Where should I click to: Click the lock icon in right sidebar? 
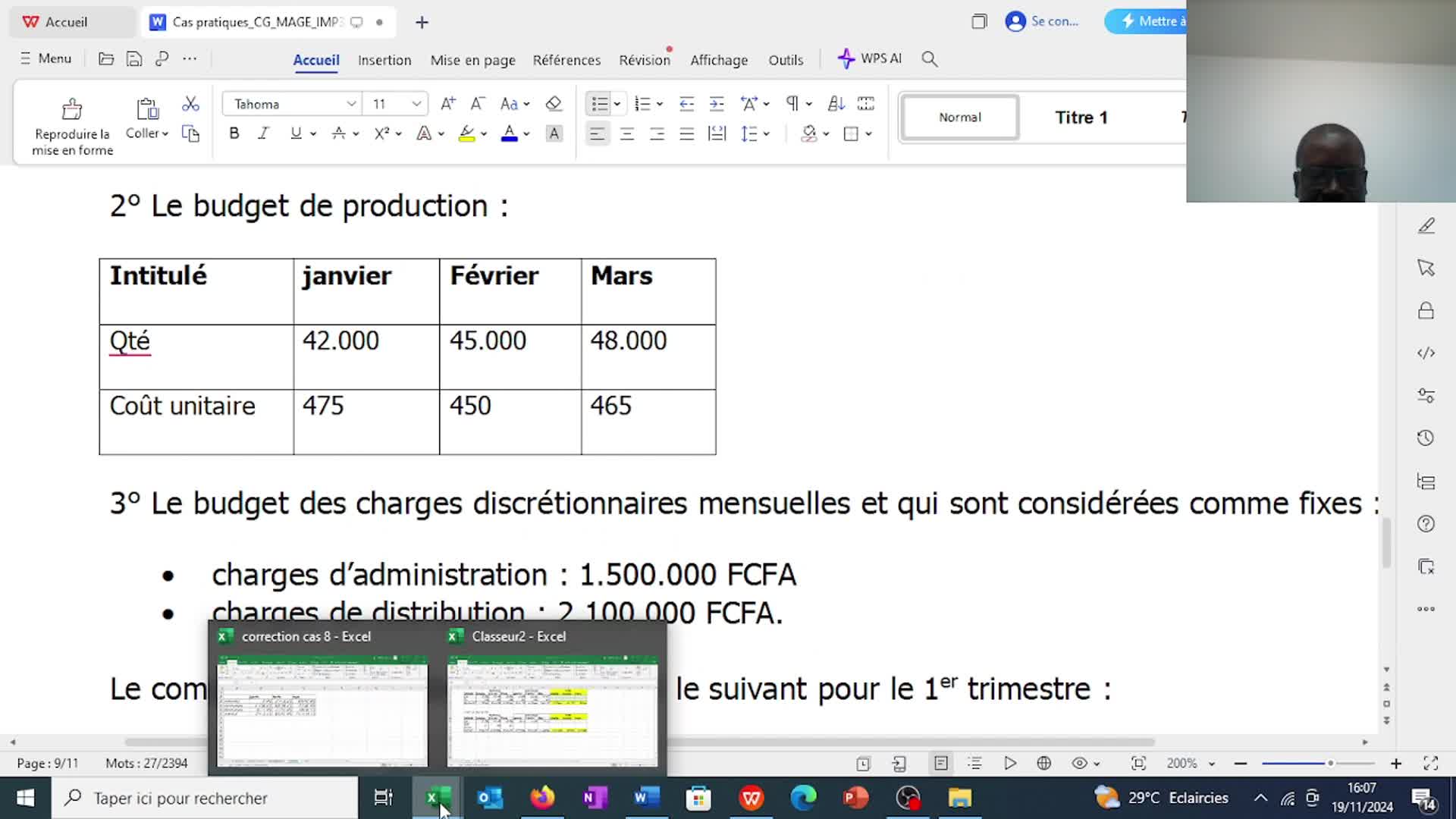click(1426, 311)
